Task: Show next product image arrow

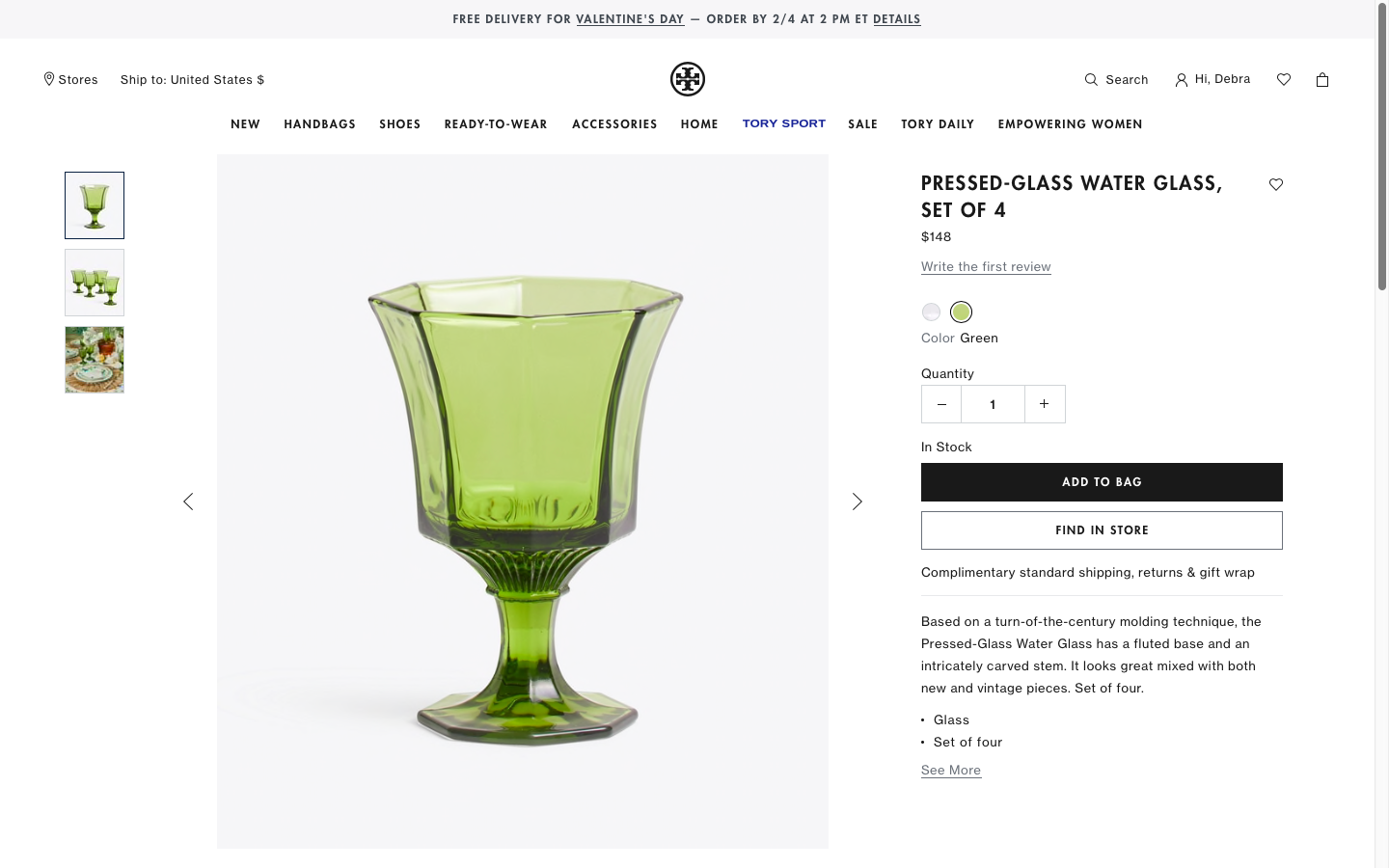Action: [x=857, y=502]
